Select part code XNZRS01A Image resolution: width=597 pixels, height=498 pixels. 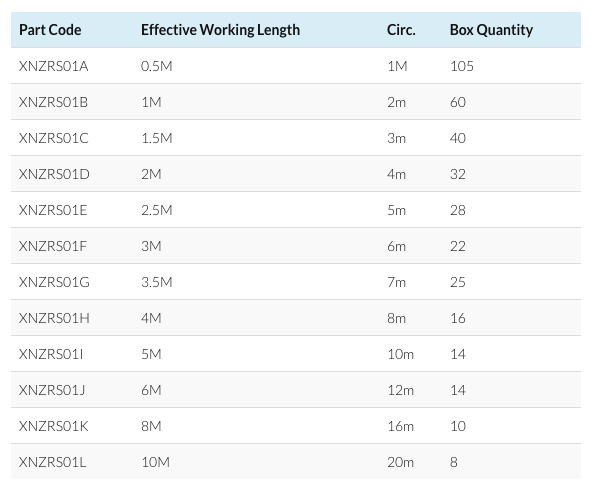coord(53,66)
